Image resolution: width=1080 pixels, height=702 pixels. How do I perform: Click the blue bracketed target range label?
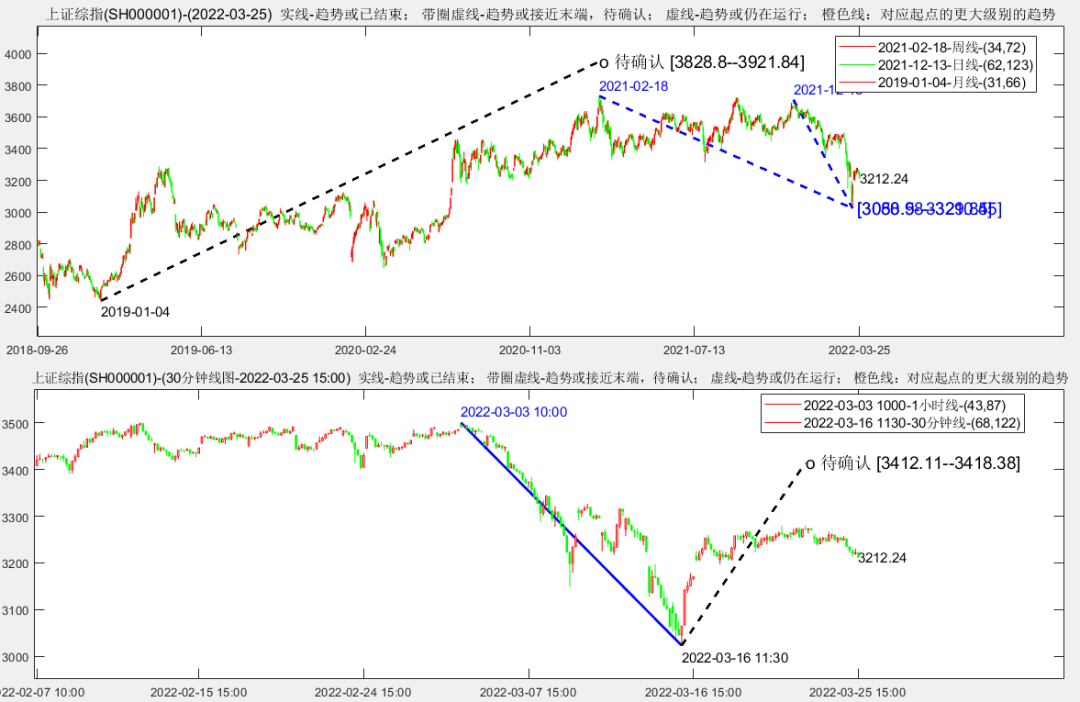pos(929,209)
